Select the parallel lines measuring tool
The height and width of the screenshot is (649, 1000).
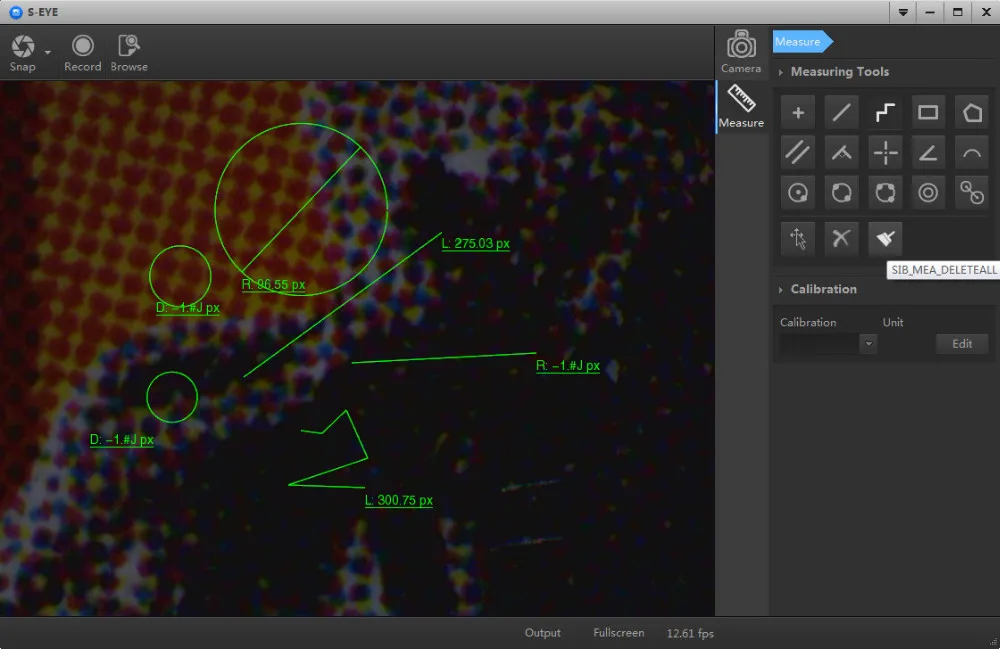click(x=798, y=153)
